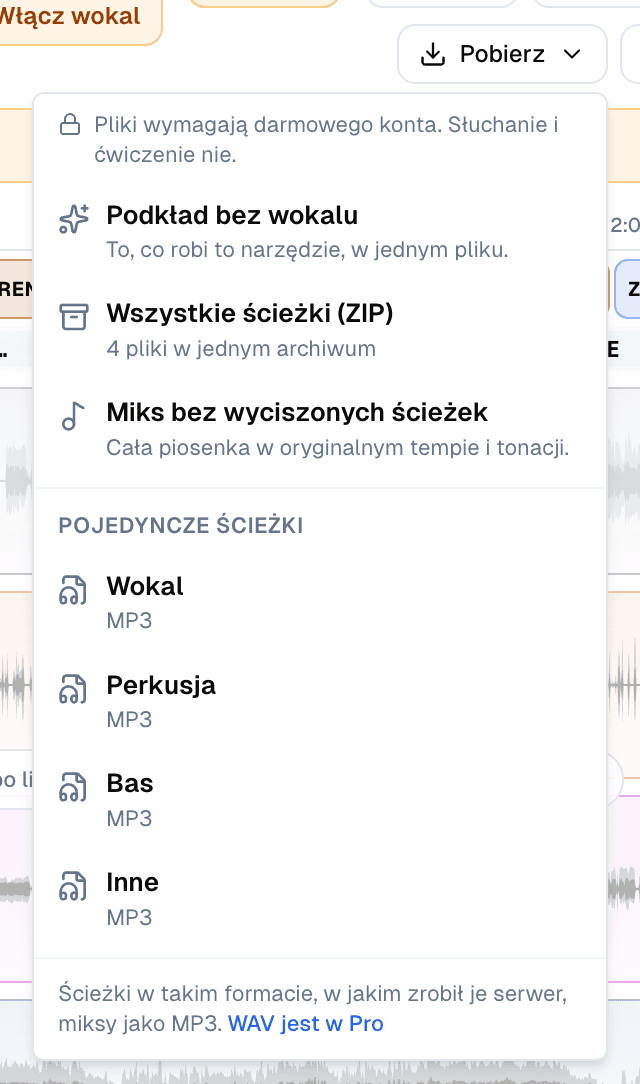Image resolution: width=640 pixels, height=1084 pixels.
Task: Open the WAV jest w Pro link
Action: pos(305,1023)
